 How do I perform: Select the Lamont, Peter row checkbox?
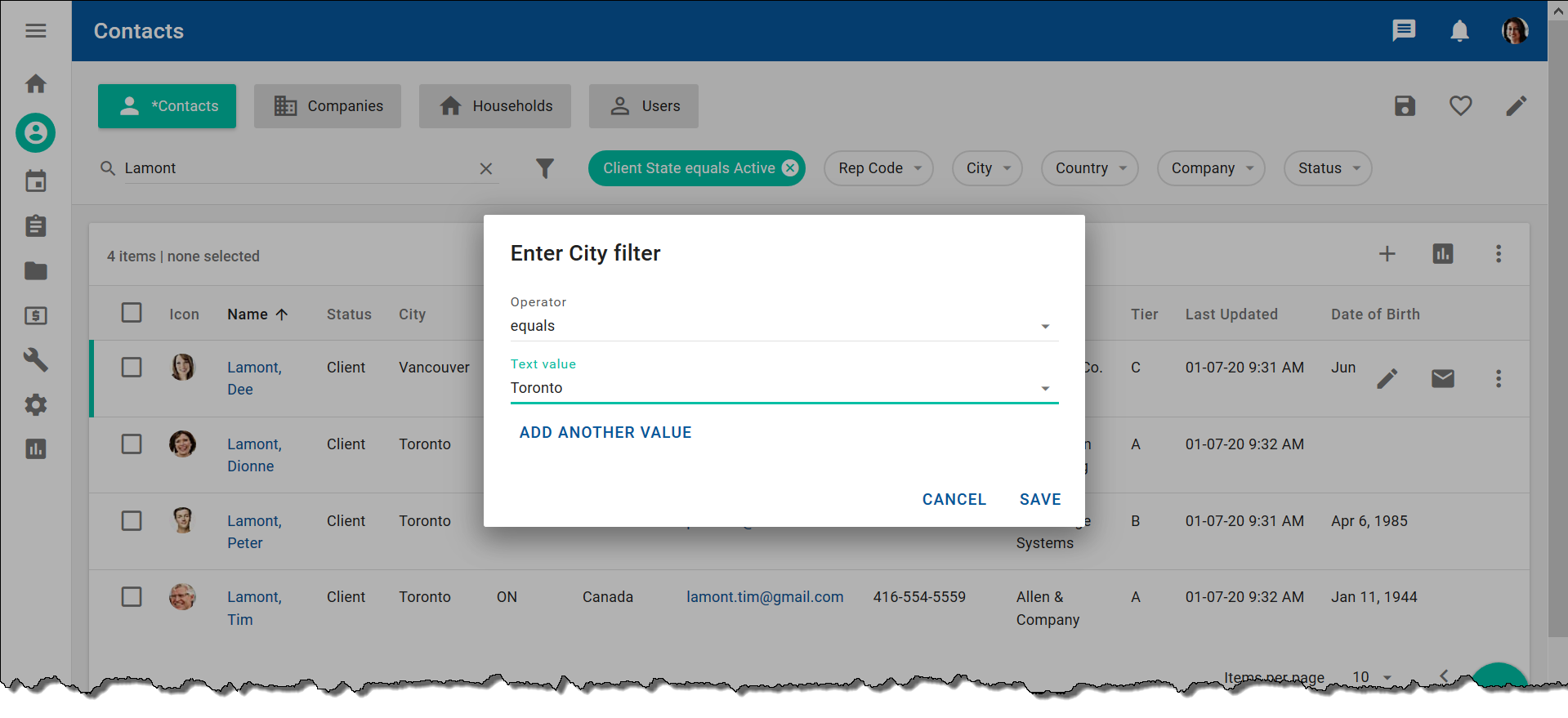coord(132,520)
